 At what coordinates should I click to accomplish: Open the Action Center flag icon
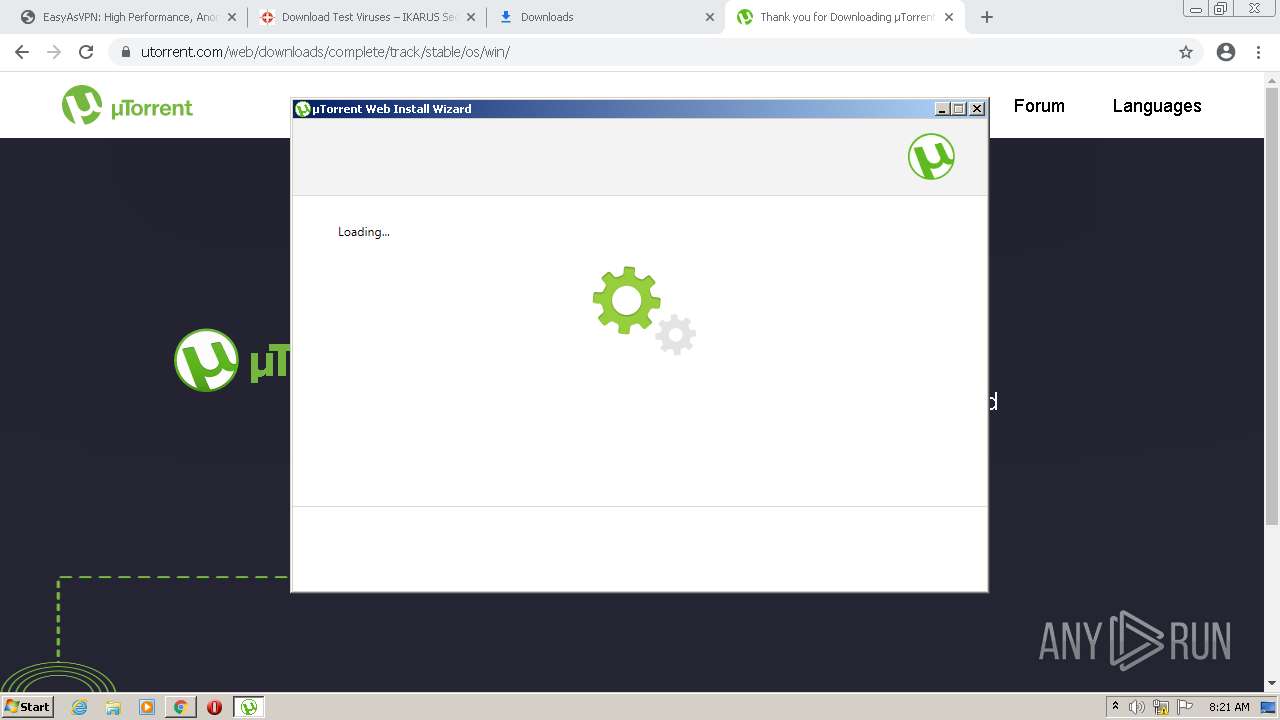click(x=1185, y=707)
